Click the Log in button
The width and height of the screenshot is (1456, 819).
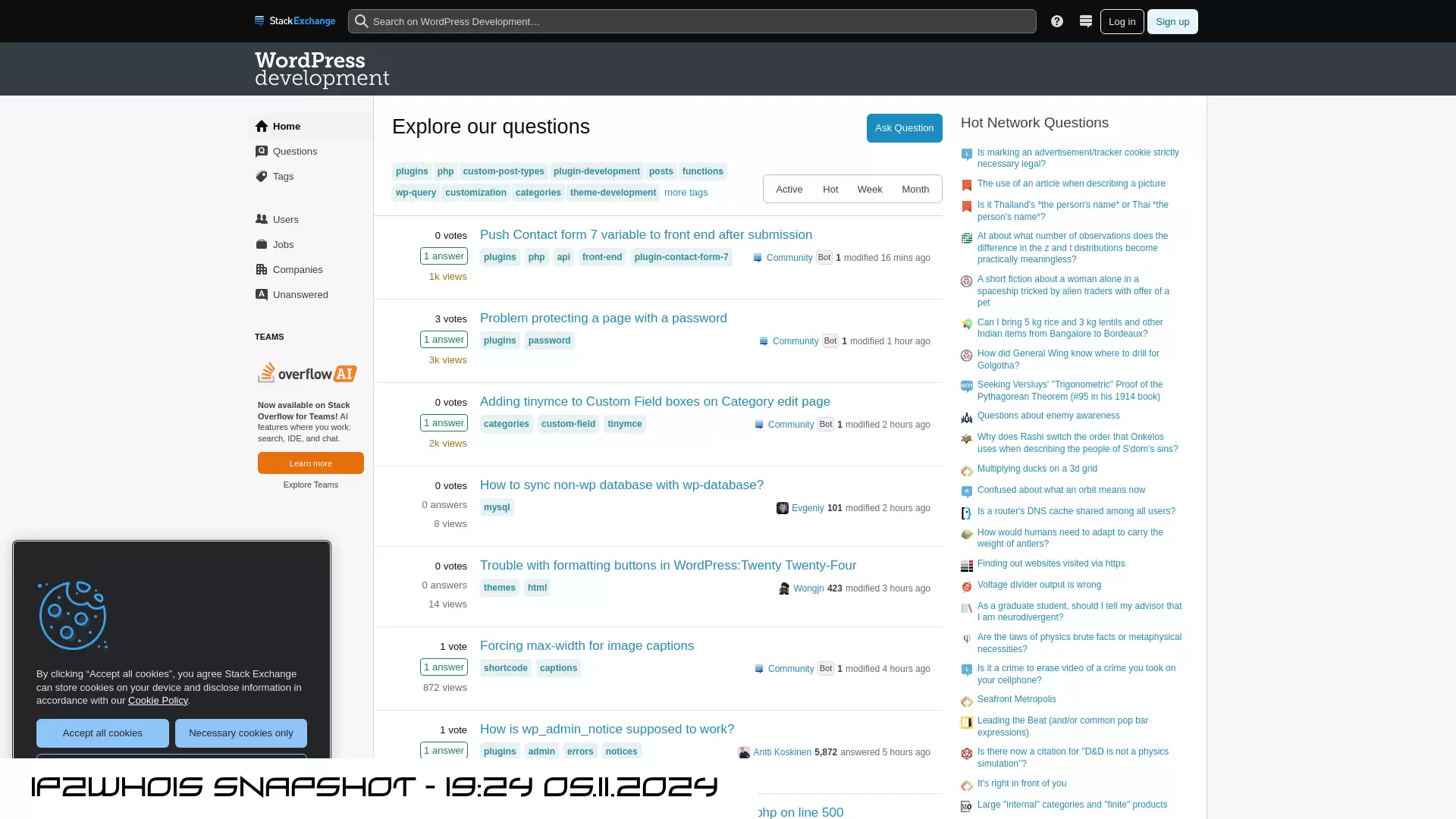1122,21
